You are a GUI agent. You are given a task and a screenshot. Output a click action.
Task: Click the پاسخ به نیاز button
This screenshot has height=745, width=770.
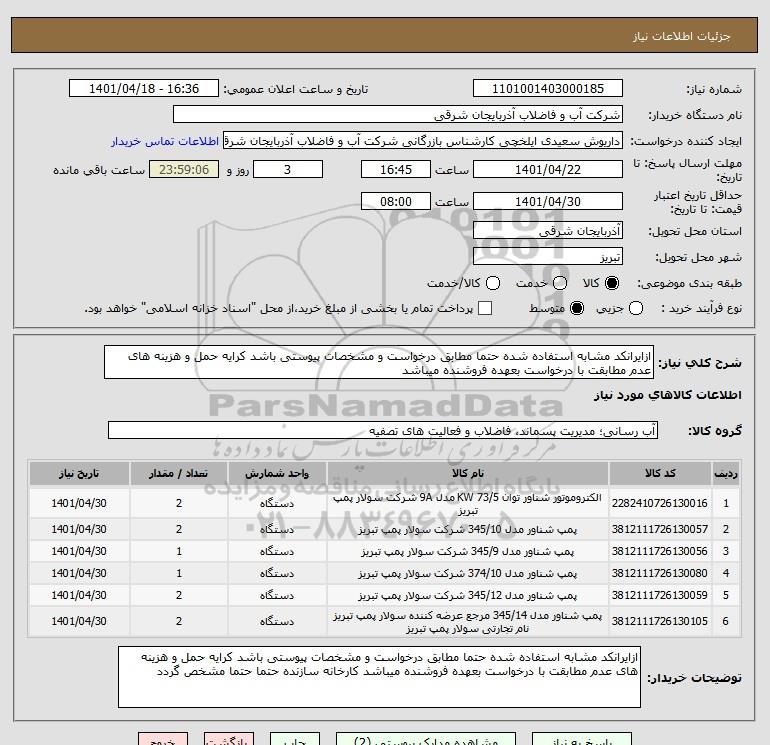tap(582, 741)
